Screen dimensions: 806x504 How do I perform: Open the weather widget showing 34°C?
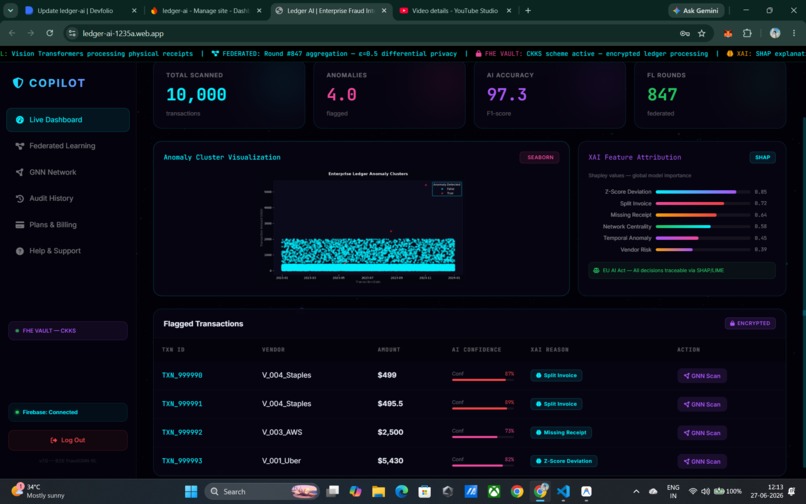pos(37,492)
